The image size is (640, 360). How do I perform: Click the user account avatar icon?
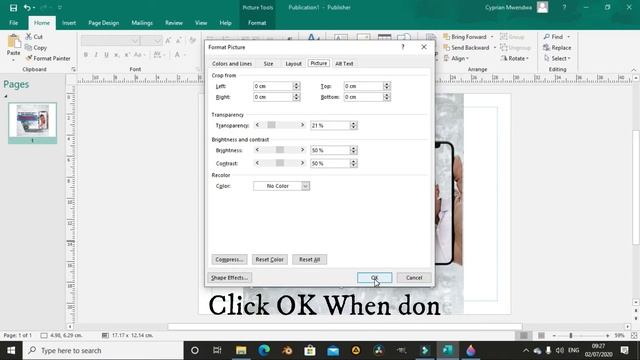tap(542, 7)
